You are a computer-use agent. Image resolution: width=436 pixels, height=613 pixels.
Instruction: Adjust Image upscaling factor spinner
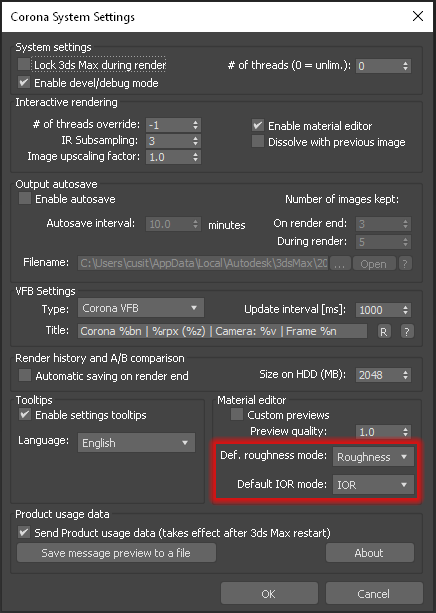196,157
